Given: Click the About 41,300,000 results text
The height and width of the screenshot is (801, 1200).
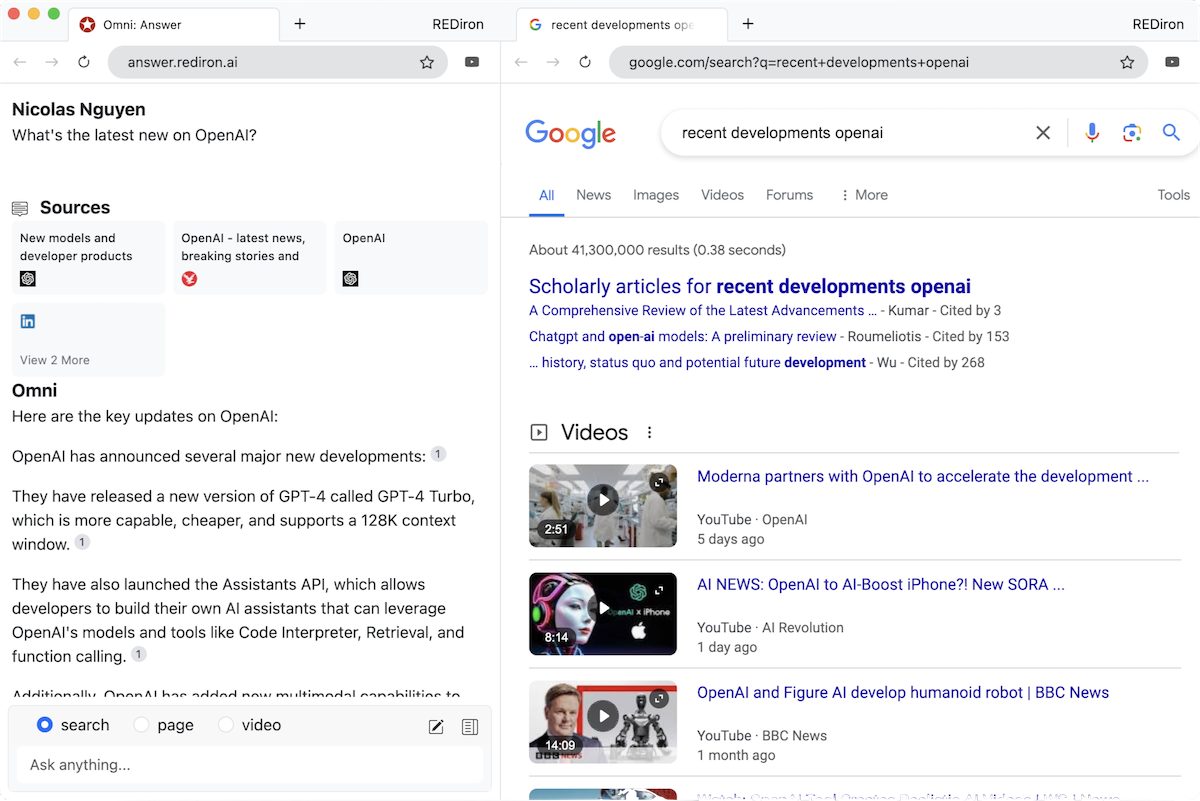Looking at the screenshot, I should [x=657, y=250].
